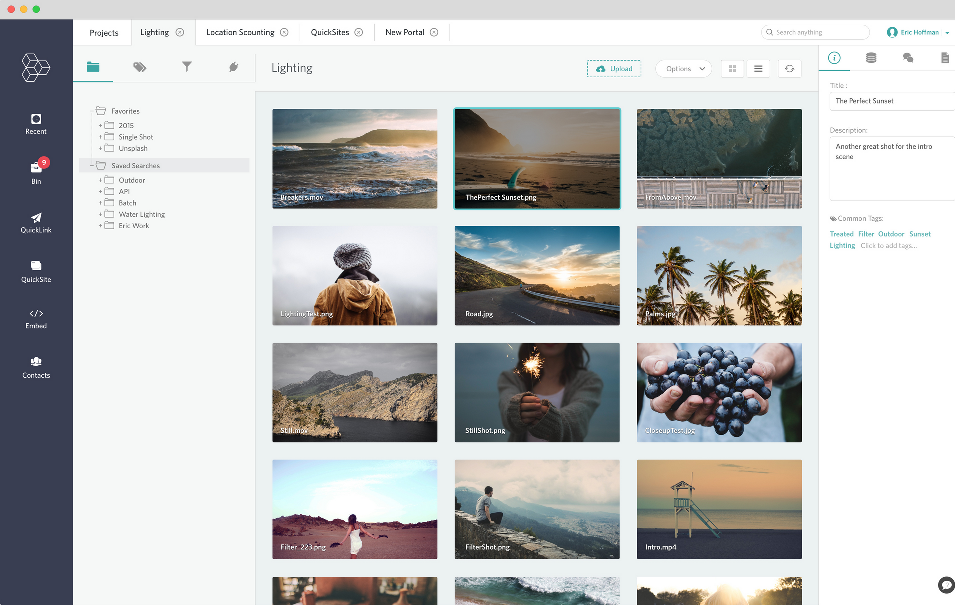The image size is (955, 605).
Task: Switch to the Lighting tab
Action: coord(155,32)
